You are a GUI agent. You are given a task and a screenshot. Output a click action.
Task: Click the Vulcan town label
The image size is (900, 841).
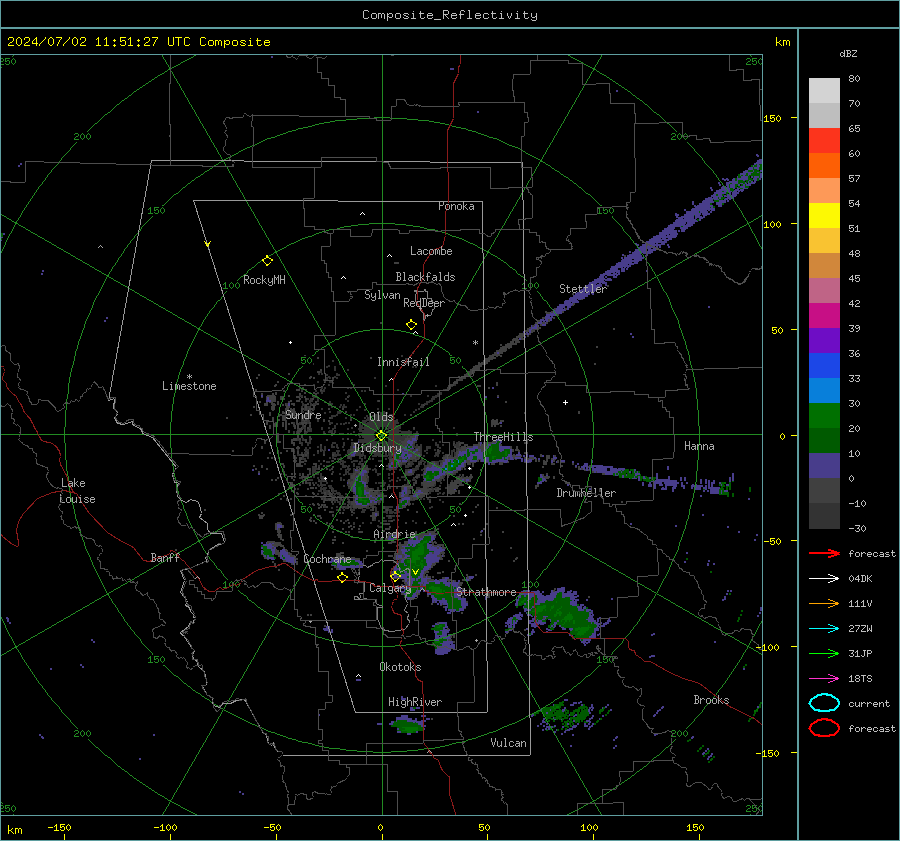508,743
